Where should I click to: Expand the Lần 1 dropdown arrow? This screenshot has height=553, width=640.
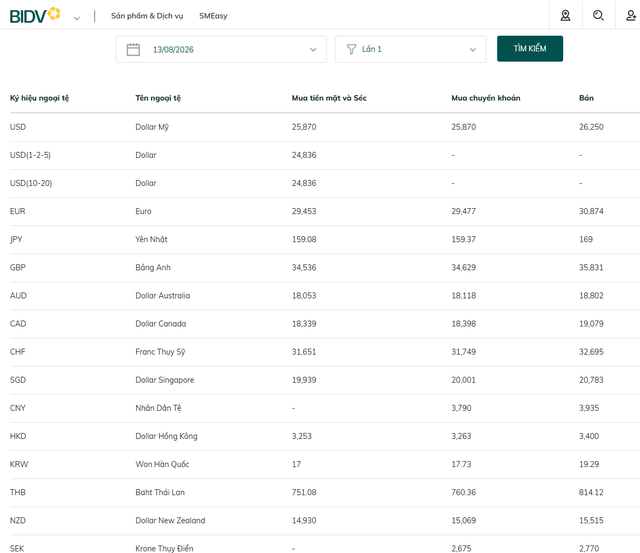pyautogui.click(x=473, y=50)
